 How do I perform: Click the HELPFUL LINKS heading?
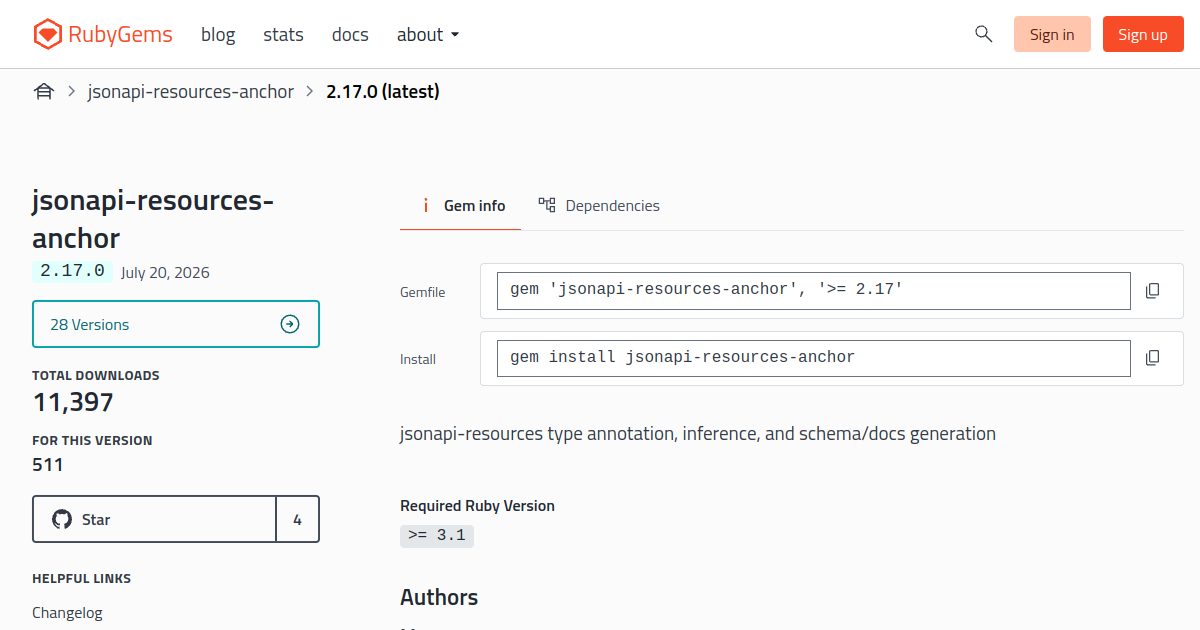tap(82, 579)
